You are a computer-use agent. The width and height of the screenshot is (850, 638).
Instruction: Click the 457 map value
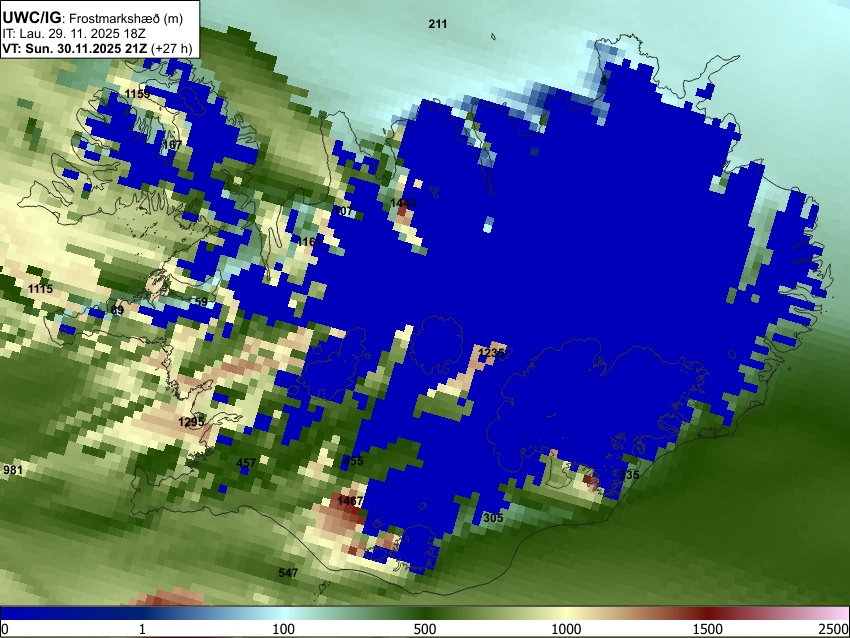coord(246,463)
